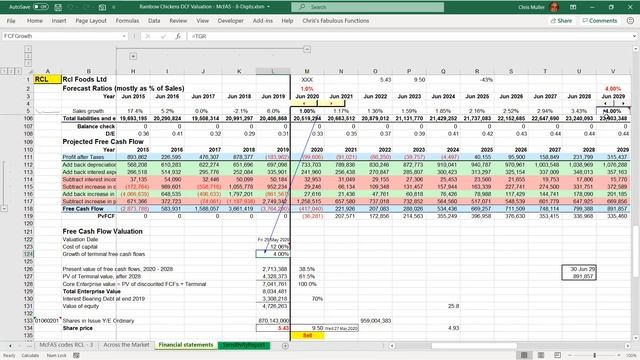Click the Share button
The height and width of the screenshot is (360, 640).
pyautogui.click(x=561, y=20)
